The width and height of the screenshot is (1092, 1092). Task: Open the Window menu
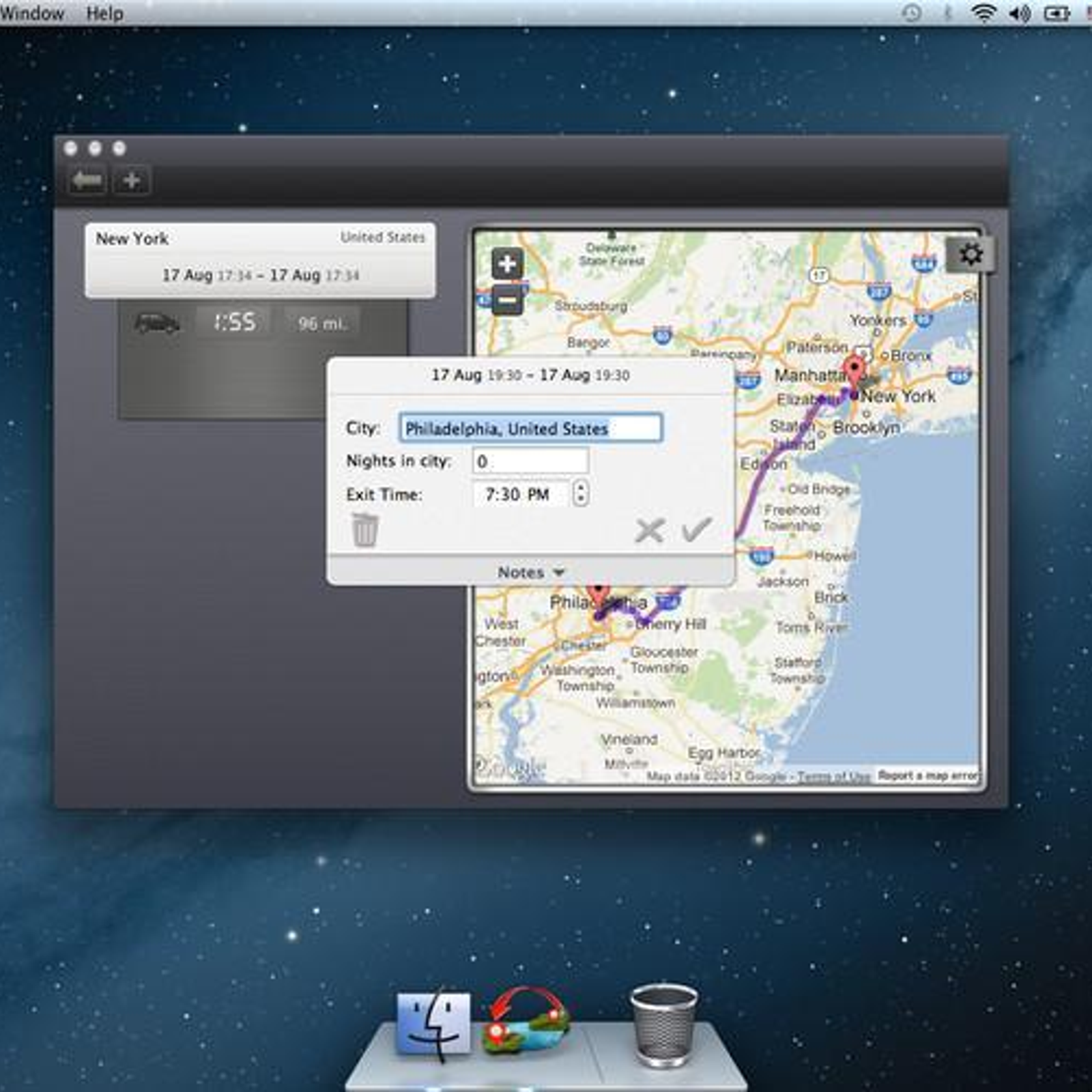click(32, 13)
